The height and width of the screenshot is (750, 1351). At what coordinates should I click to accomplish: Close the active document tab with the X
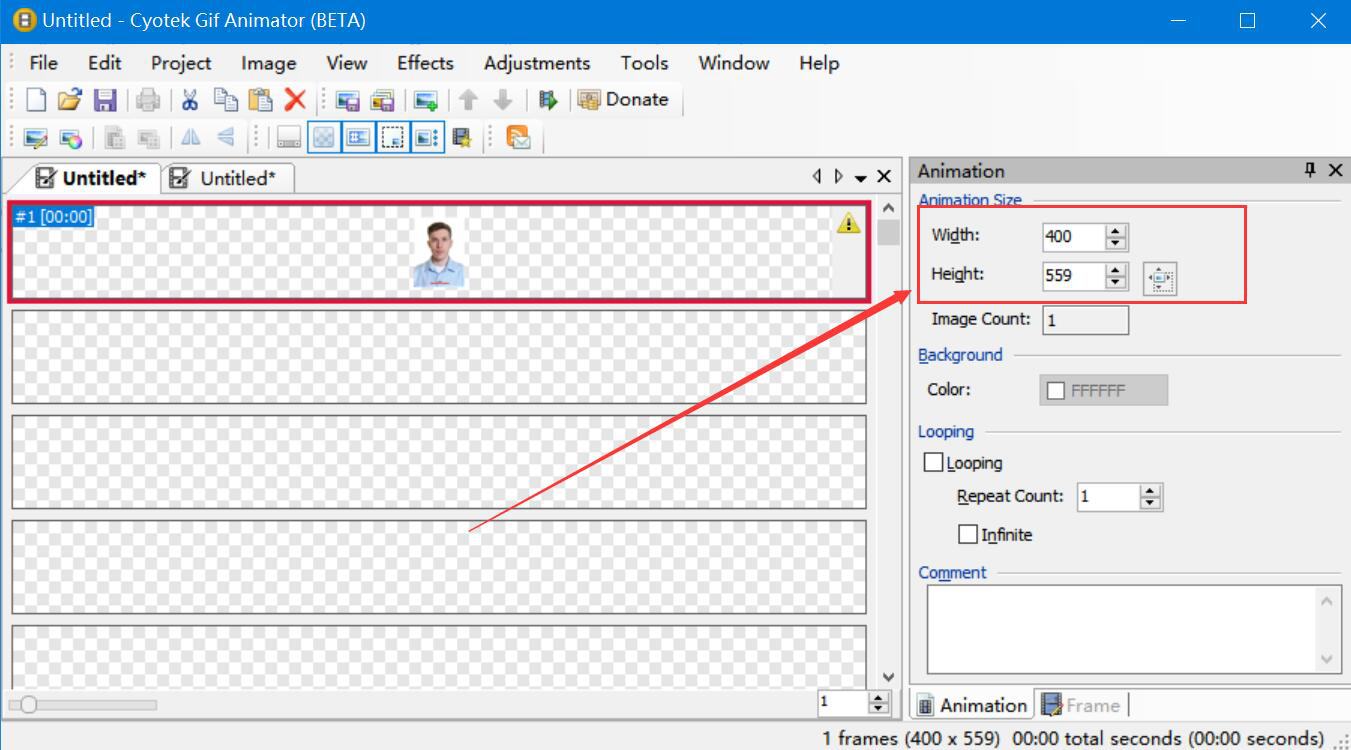884,176
